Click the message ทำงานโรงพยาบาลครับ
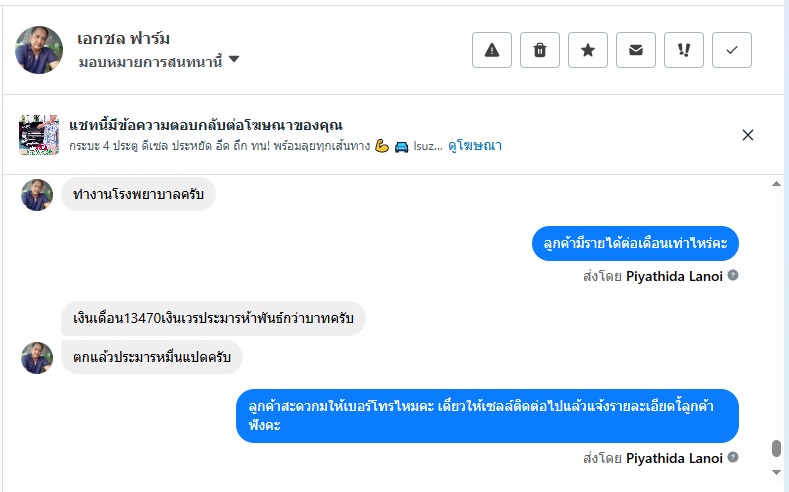This screenshot has height=492, width=789. (138, 193)
